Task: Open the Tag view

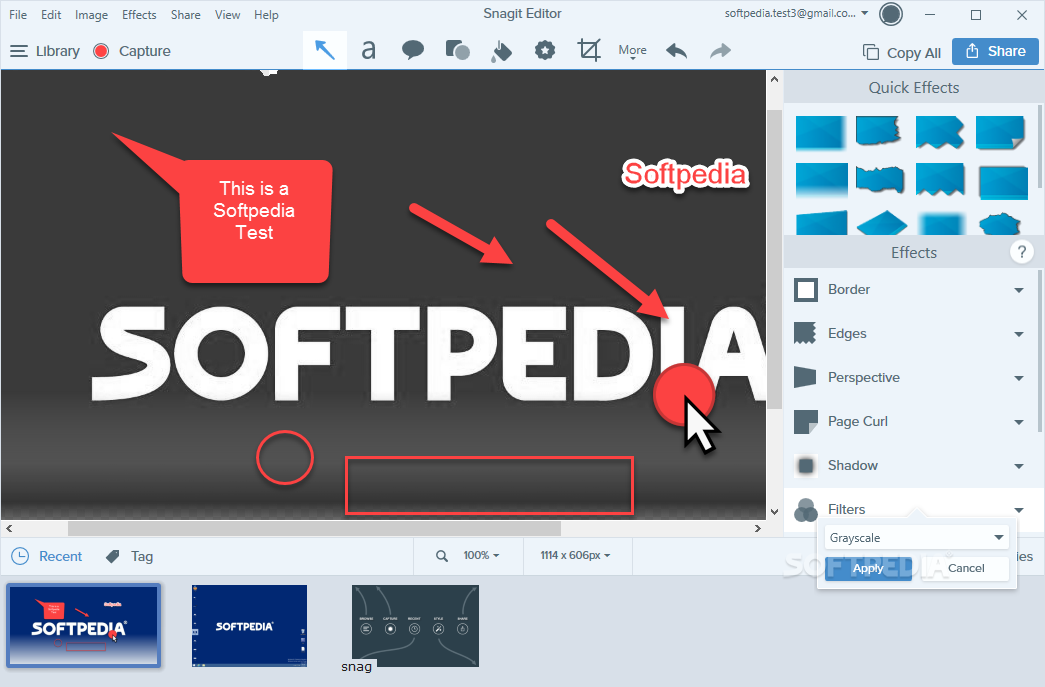Action: (129, 556)
